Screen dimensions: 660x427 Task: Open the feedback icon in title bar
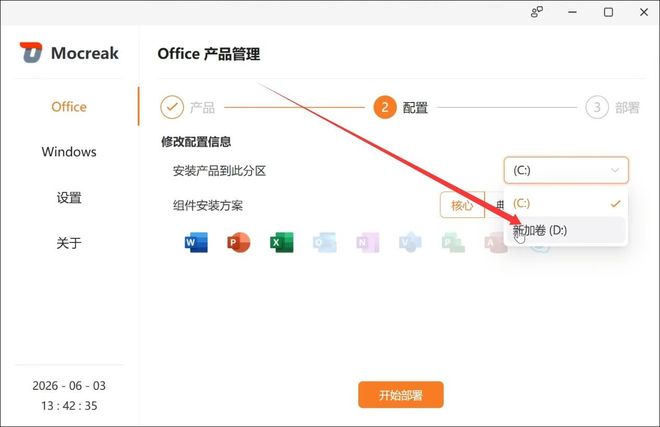pos(537,12)
